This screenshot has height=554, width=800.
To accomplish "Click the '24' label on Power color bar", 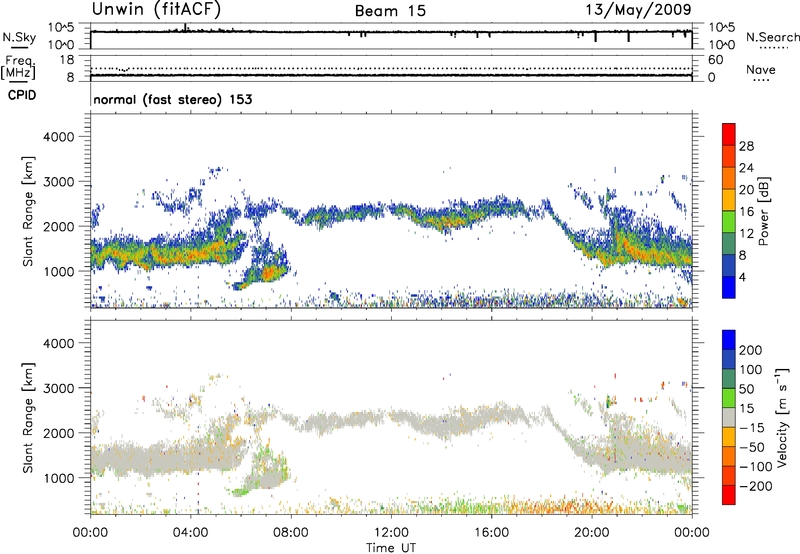I will (746, 168).
